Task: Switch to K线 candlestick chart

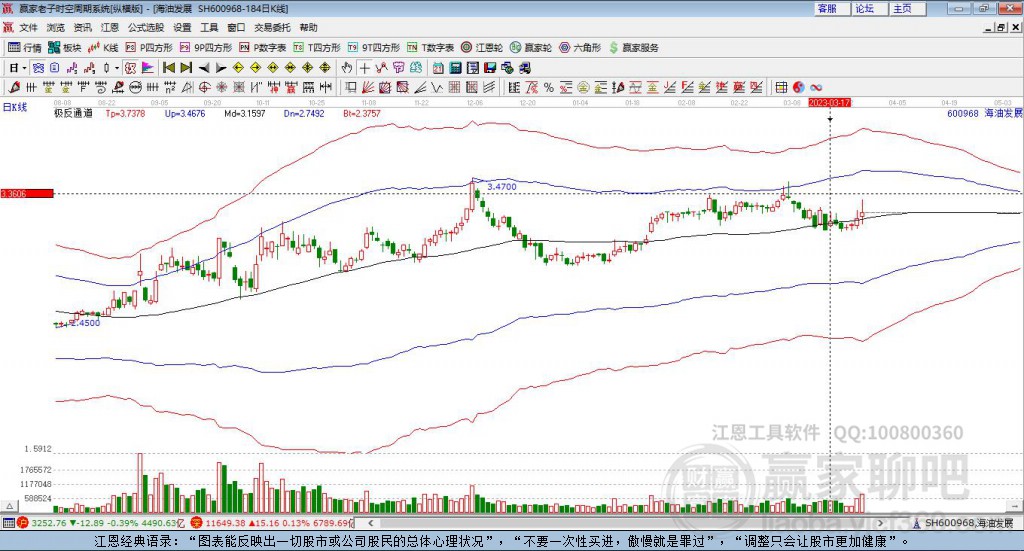Action: pyautogui.click(x=103, y=48)
